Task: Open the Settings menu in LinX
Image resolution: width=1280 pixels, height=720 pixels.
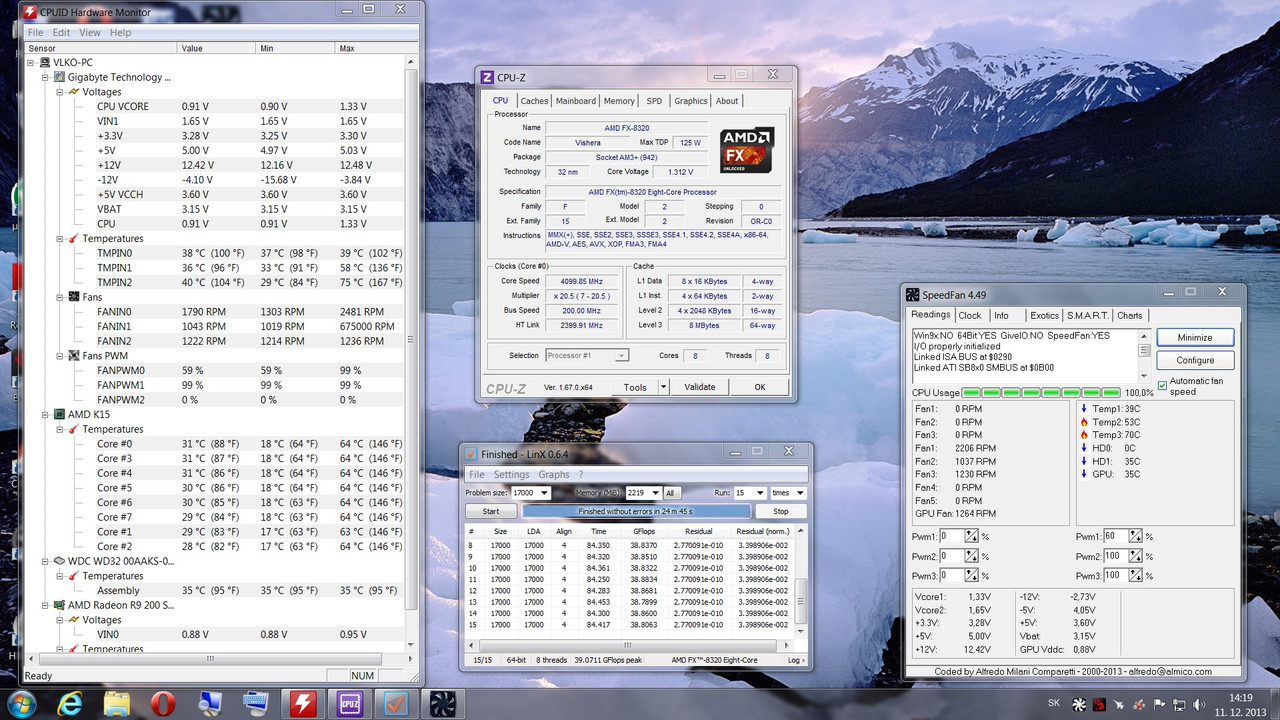Action: (x=511, y=474)
